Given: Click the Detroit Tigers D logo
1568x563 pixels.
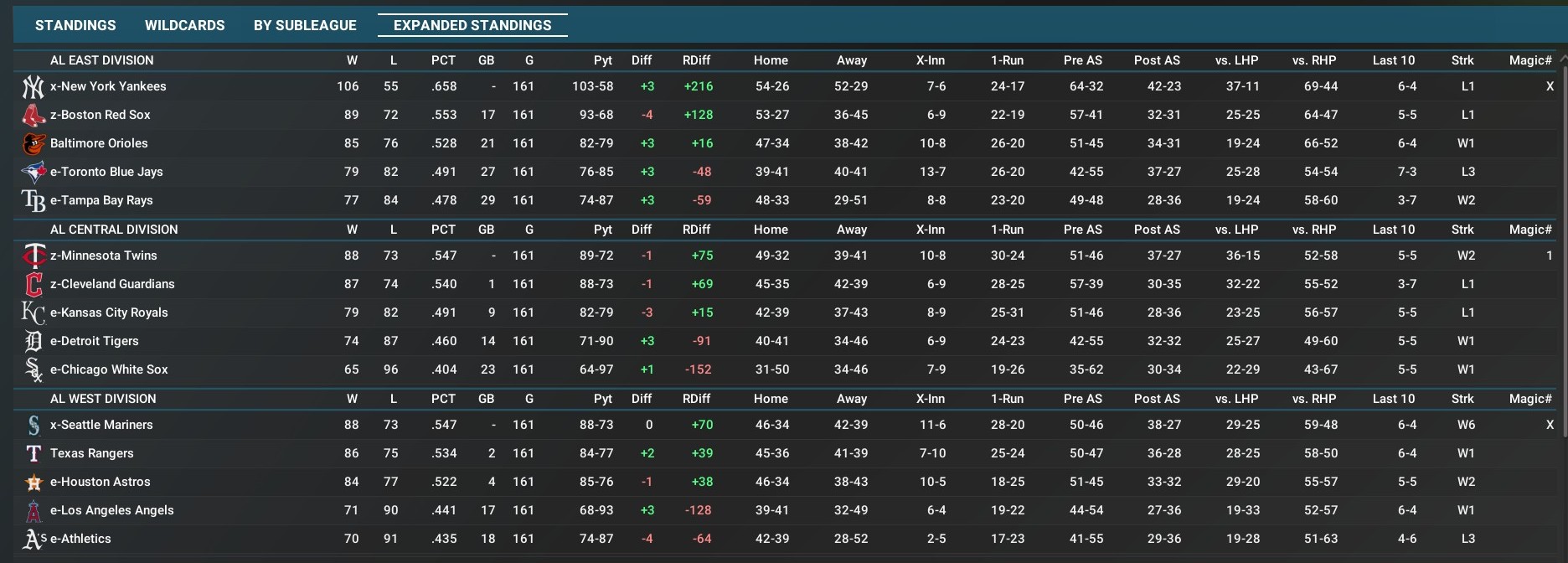Looking at the screenshot, I should click(x=33, y=342).
